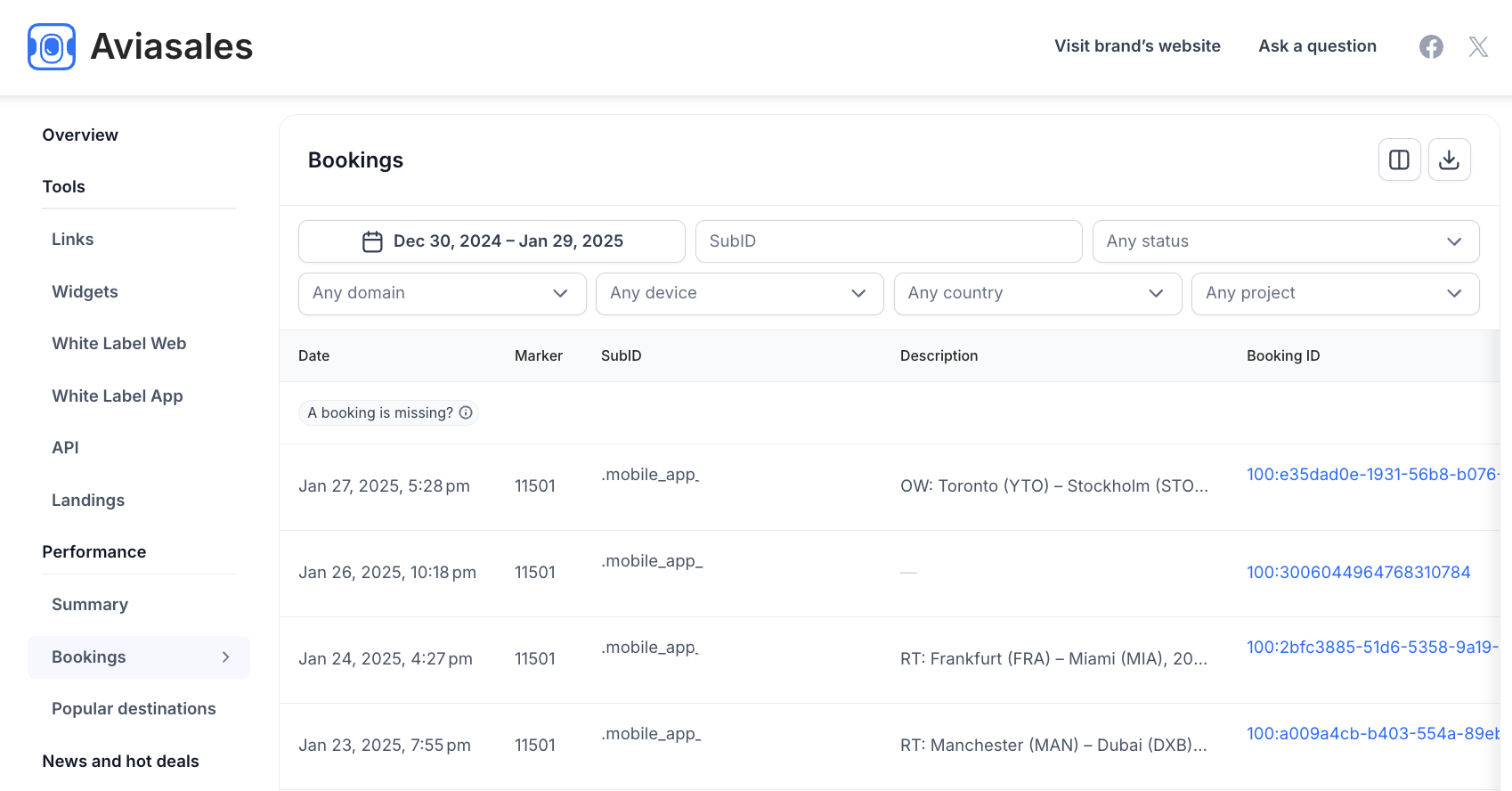The width and height of the screenshot is (1512, 791).
Task: Open API in sidebar
Action: coord(65,447)
